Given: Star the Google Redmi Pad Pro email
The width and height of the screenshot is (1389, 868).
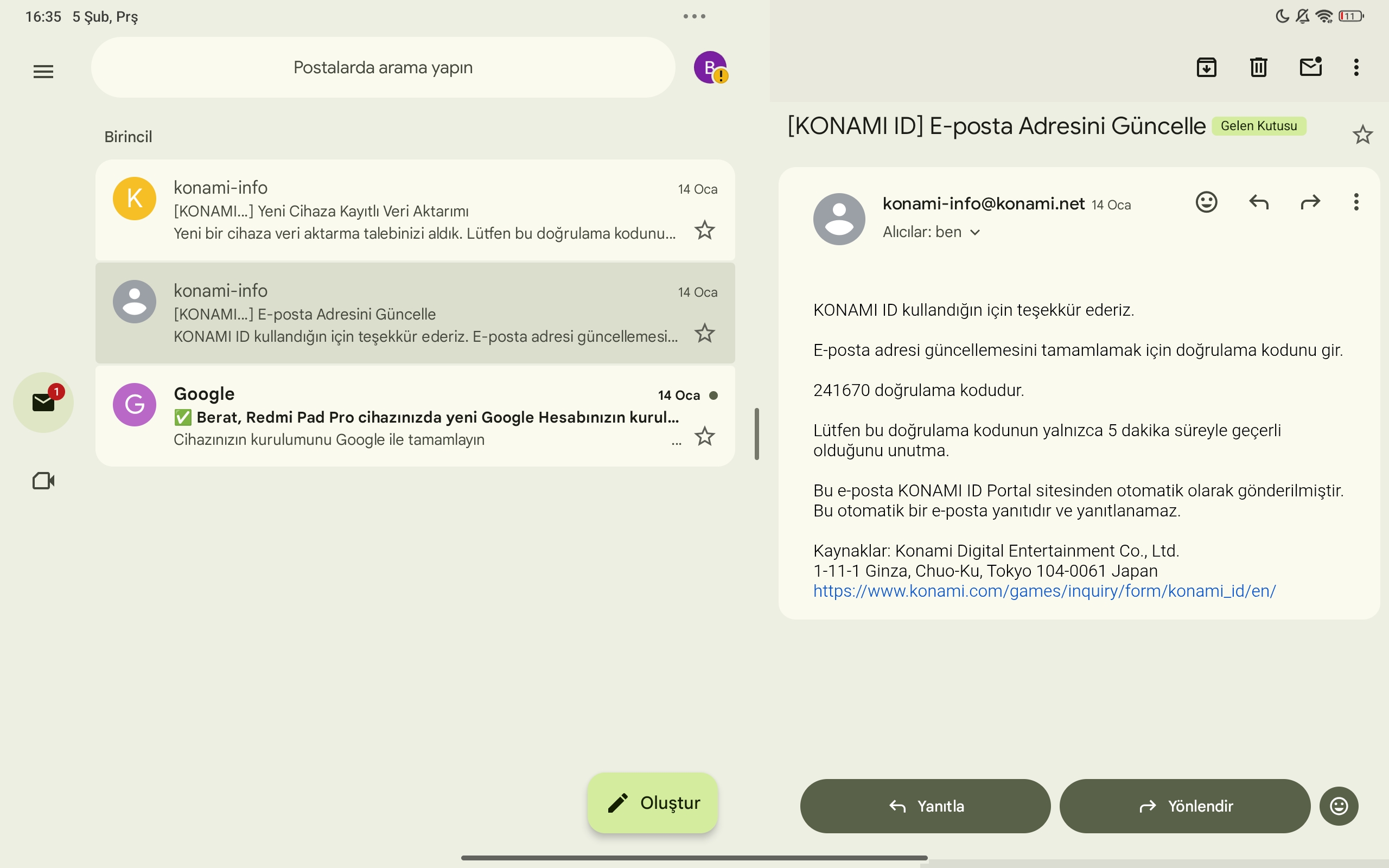Looking at the screenshot, I should [705, 436].
